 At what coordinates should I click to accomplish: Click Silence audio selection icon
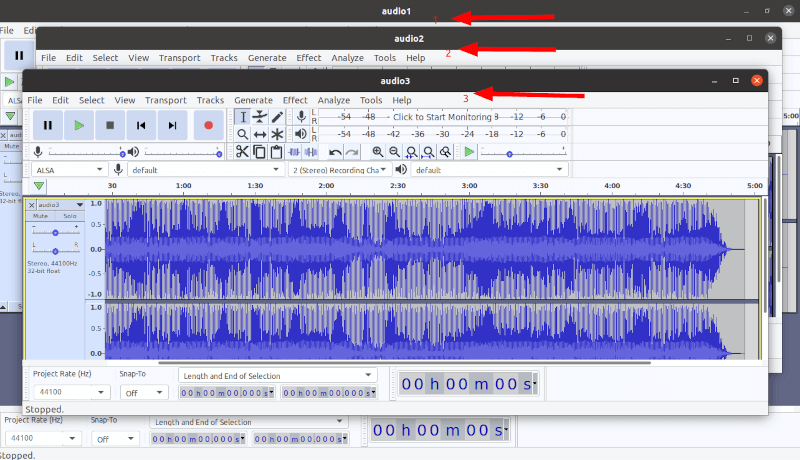tap(311, 152)
